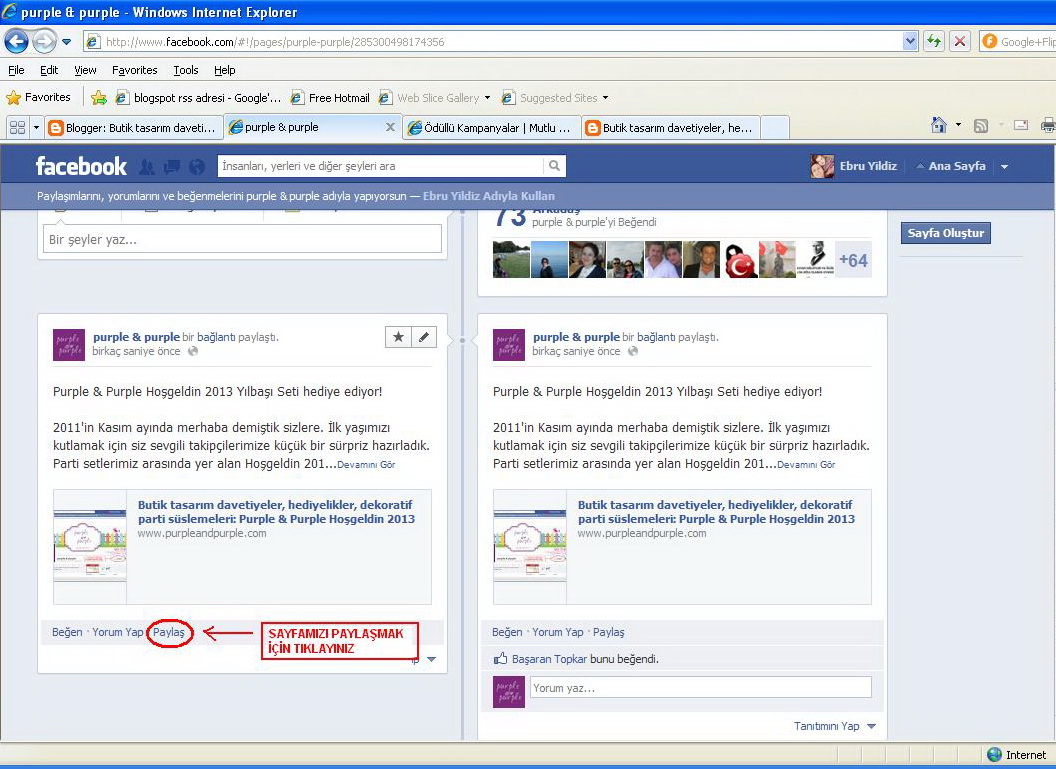Image resolution: width=1056 pixels, height=769 pixels.
Task: Click the Facebook logo
Action: coord(81,166)
